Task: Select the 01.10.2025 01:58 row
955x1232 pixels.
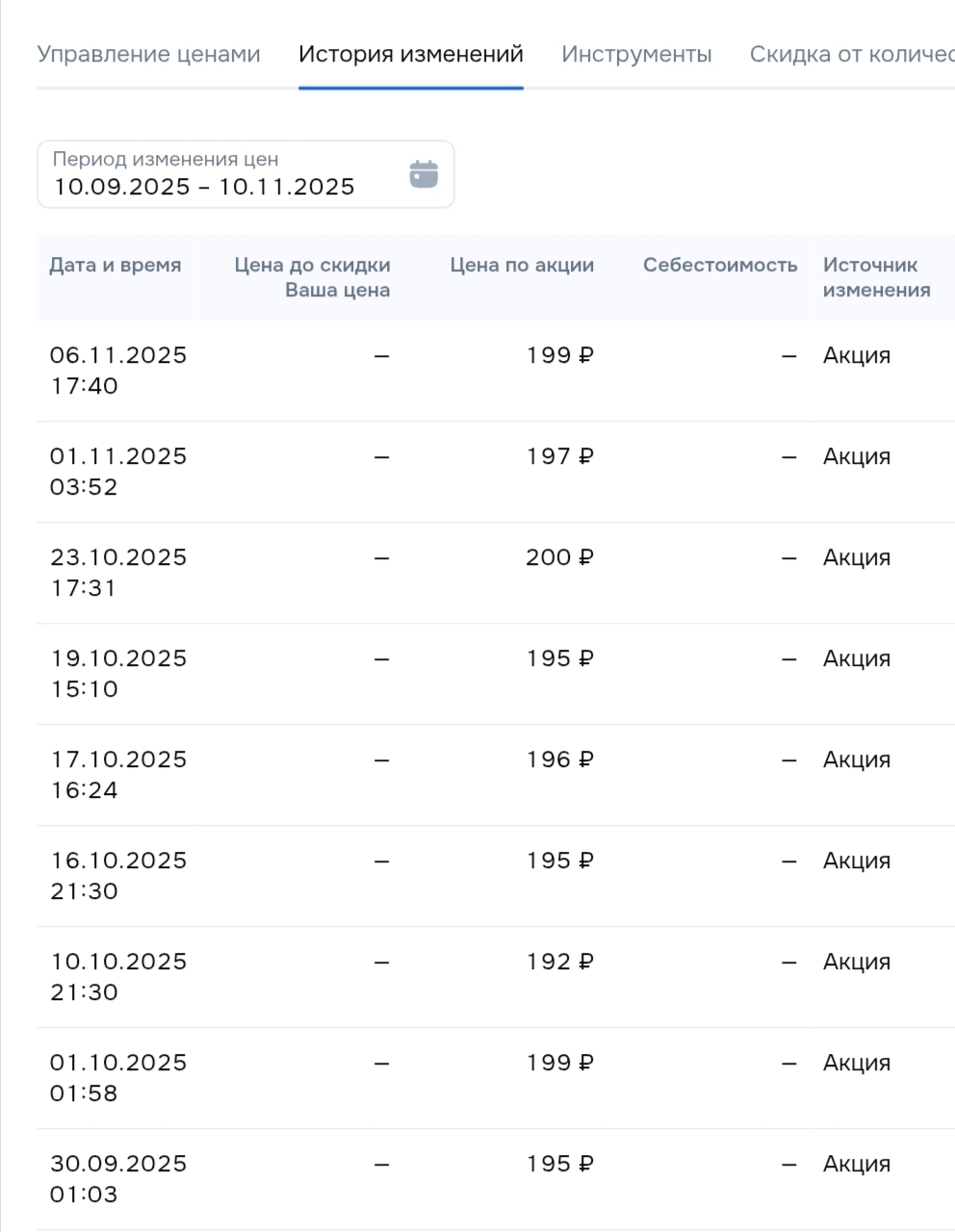Action: (118, 1078)
